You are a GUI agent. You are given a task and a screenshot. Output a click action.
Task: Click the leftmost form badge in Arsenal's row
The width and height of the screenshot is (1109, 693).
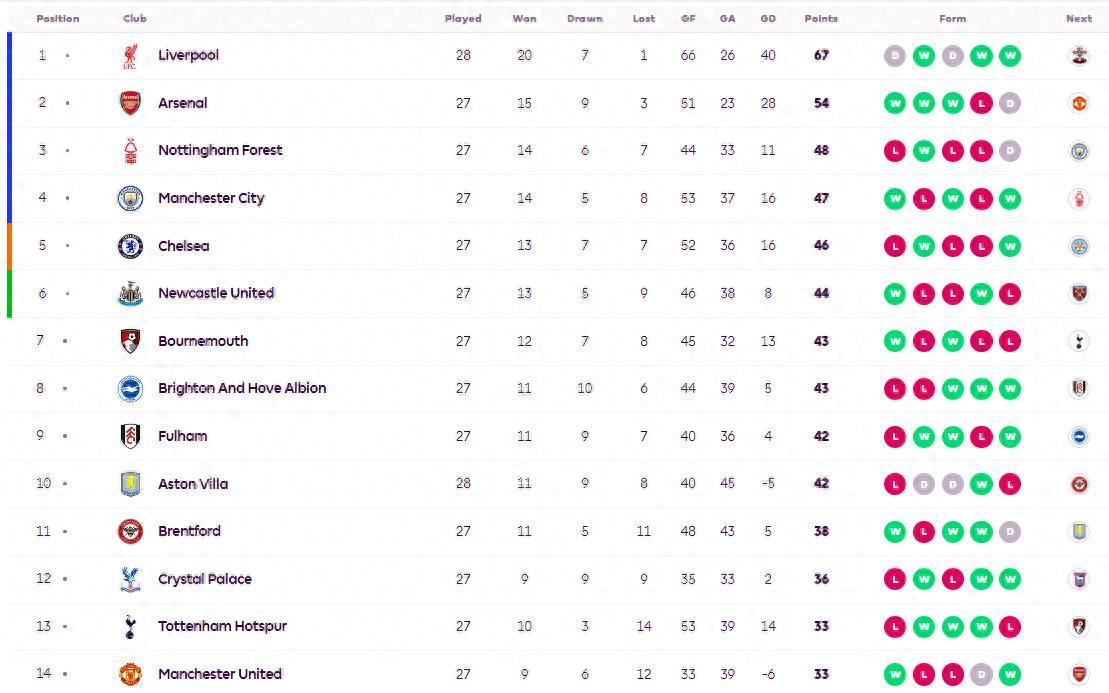tap(895, 103)
